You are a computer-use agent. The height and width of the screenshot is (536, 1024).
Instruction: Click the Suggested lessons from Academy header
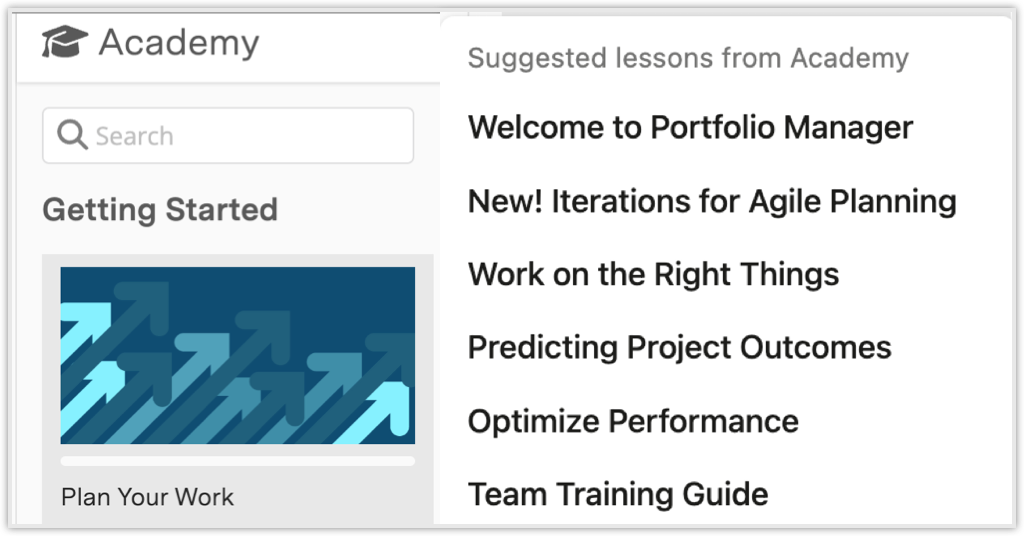tap(688, 58)
